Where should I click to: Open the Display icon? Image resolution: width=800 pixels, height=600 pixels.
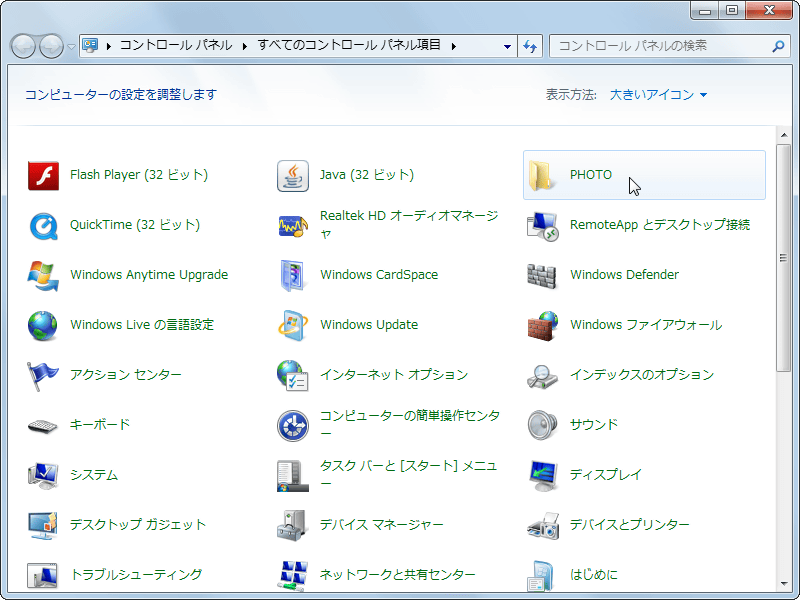pos(542,476)
